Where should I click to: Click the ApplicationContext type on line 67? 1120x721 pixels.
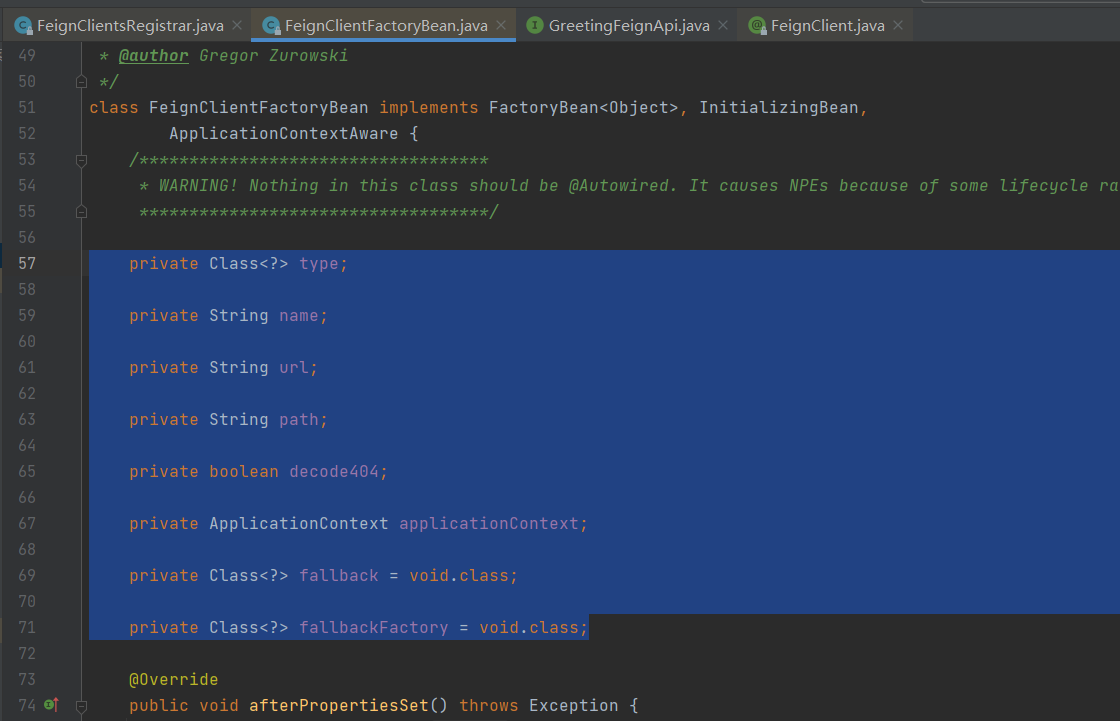(299, 524)
